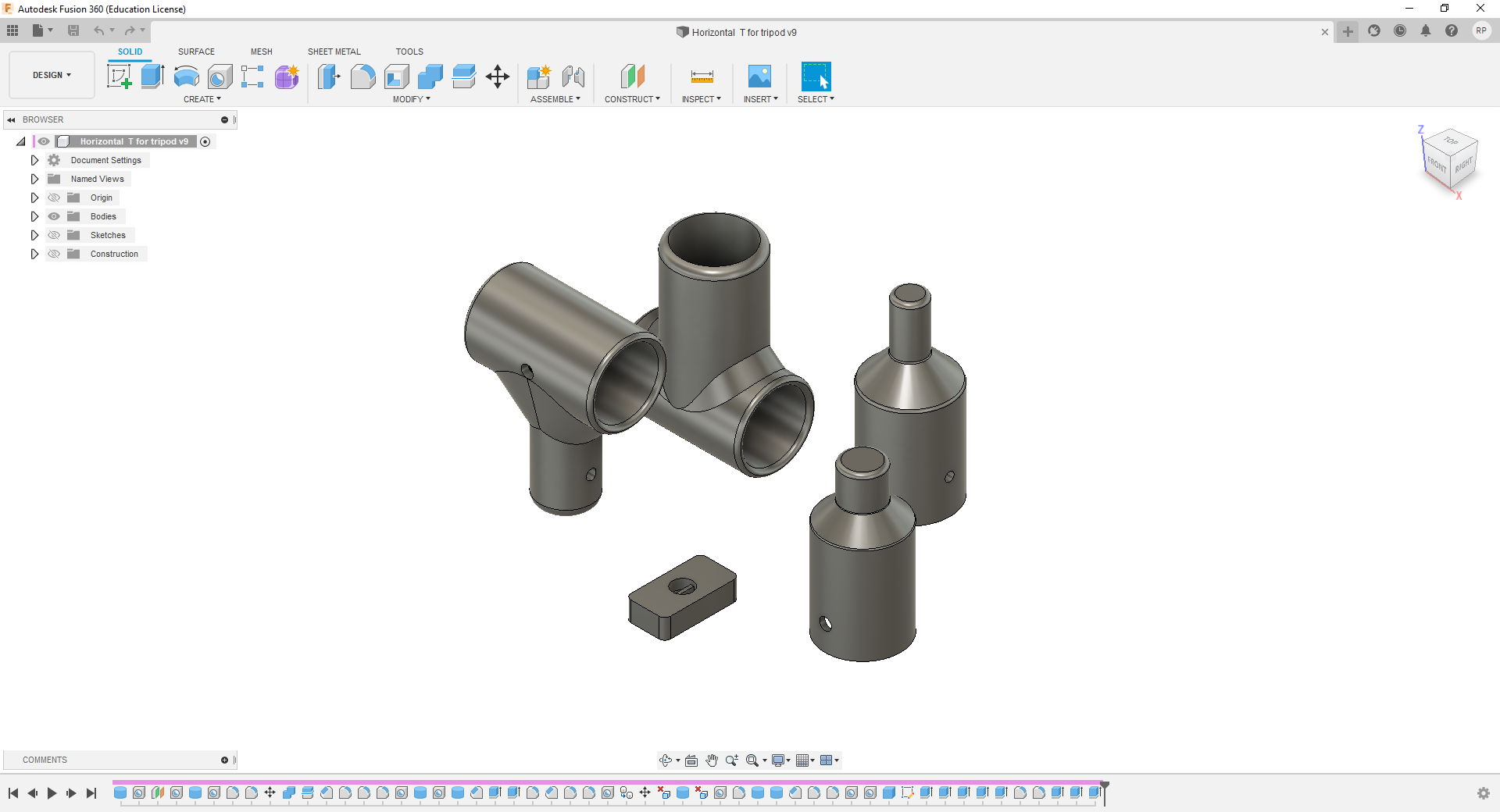Play the timeline
The height and width of the screenshot is (812, 1500).
(52, 793)
